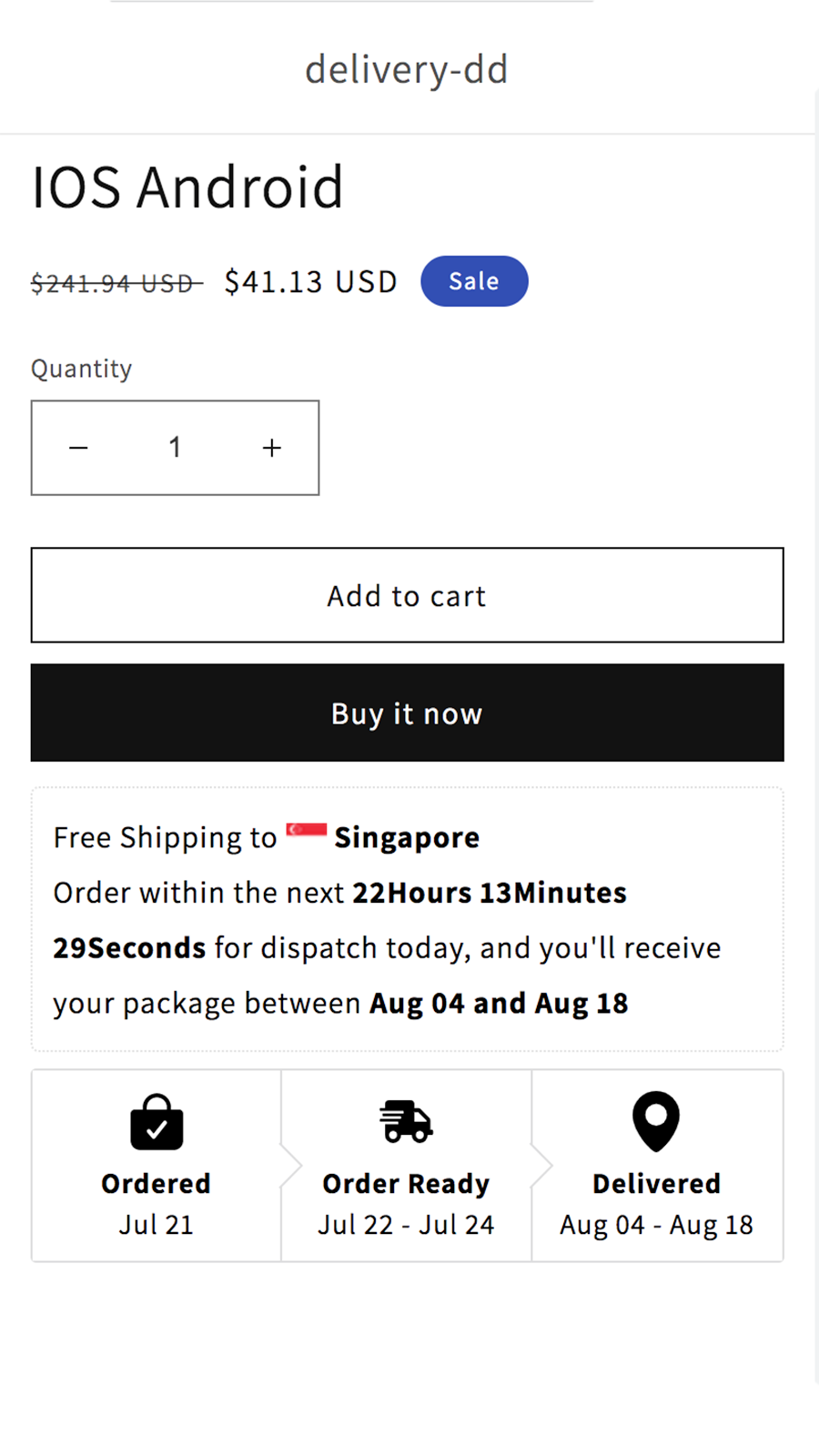Click the blue Sale badge

coord(474,281)
